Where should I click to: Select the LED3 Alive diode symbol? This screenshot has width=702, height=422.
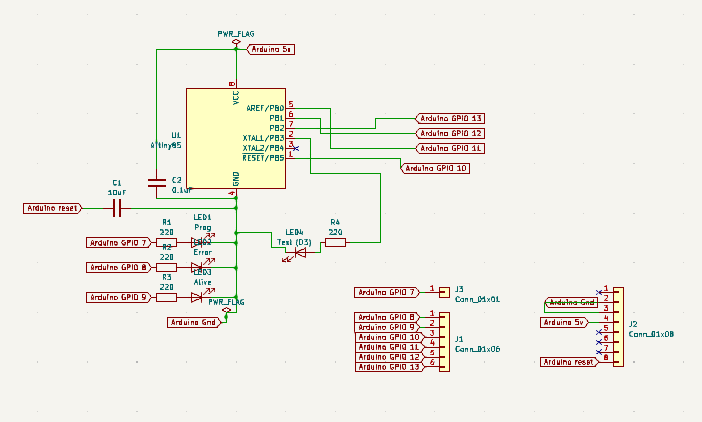pos(198,297)
